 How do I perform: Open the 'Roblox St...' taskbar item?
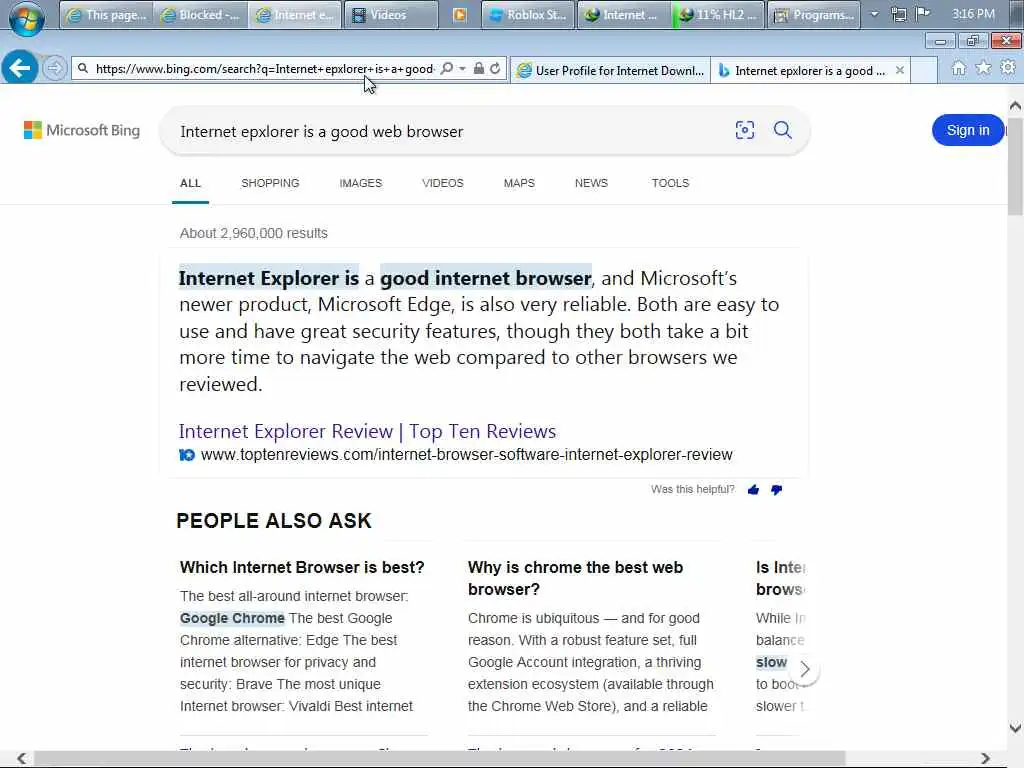[528, 14]
